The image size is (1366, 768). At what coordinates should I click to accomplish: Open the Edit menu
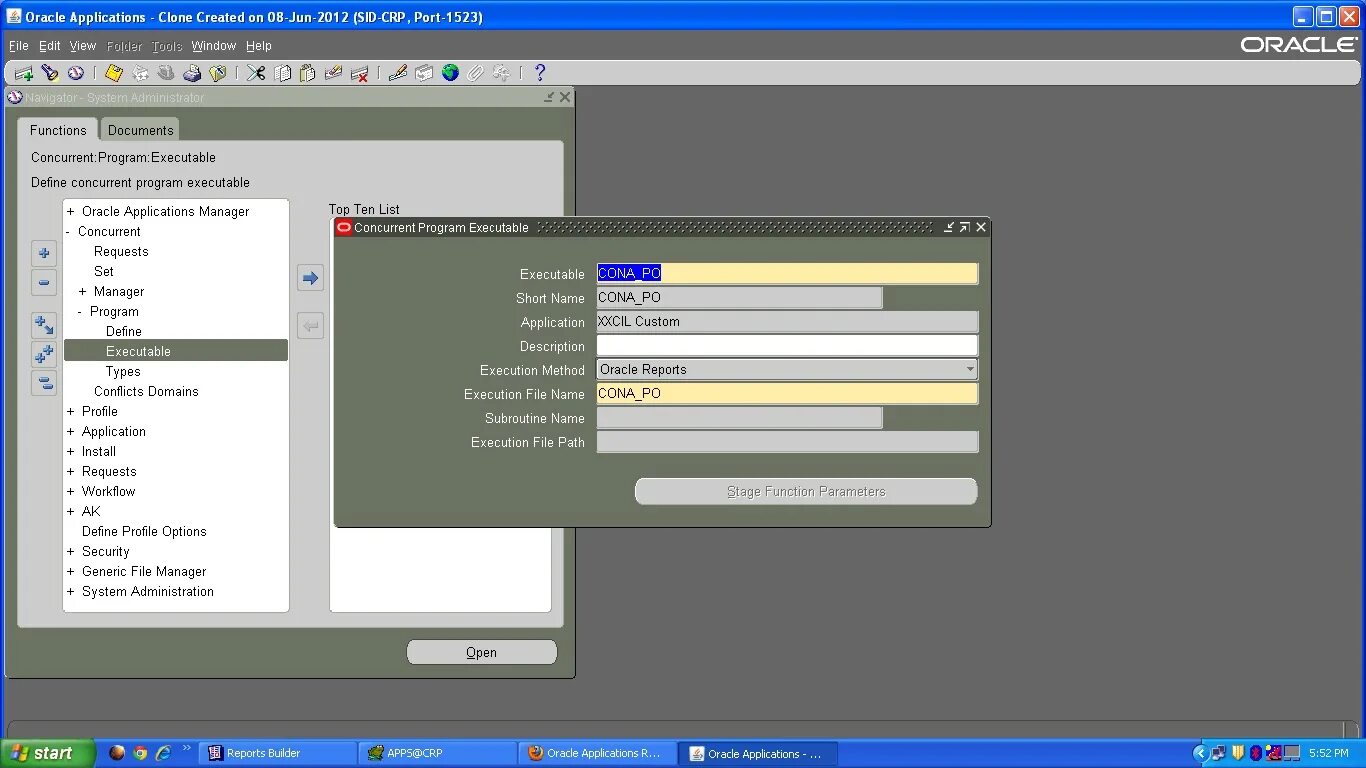click(x=50, y=46)
